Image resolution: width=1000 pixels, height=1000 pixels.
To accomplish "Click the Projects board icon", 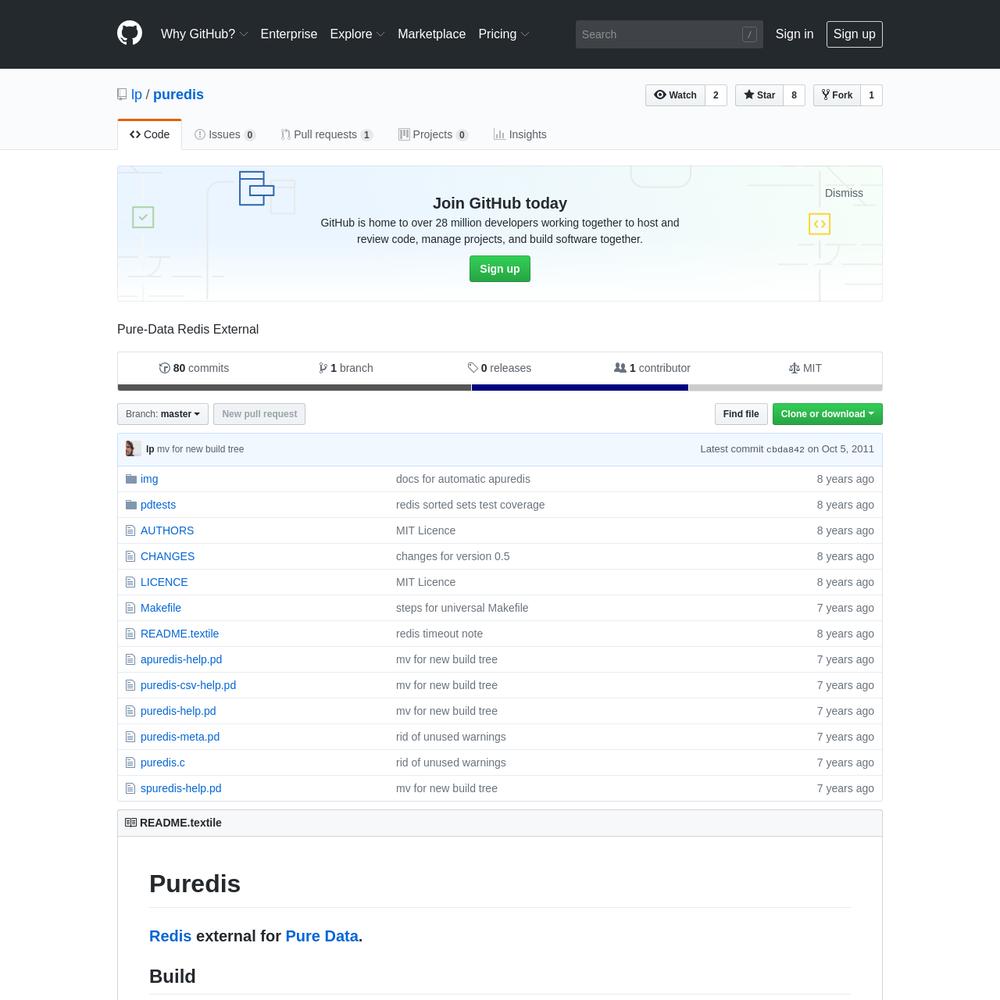I will click(404, 135).
